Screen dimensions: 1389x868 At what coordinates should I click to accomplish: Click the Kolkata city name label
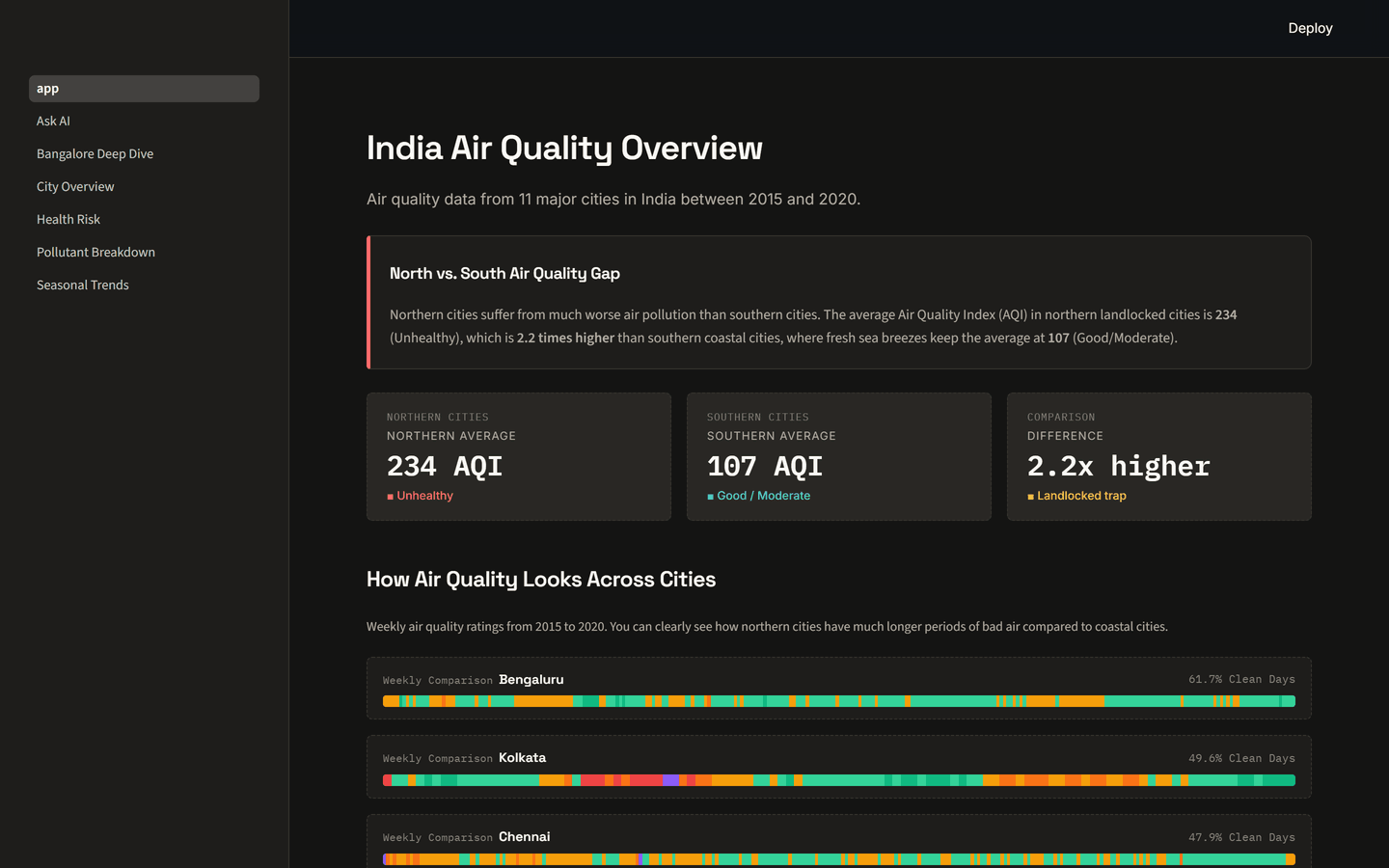tap(522, 758)
